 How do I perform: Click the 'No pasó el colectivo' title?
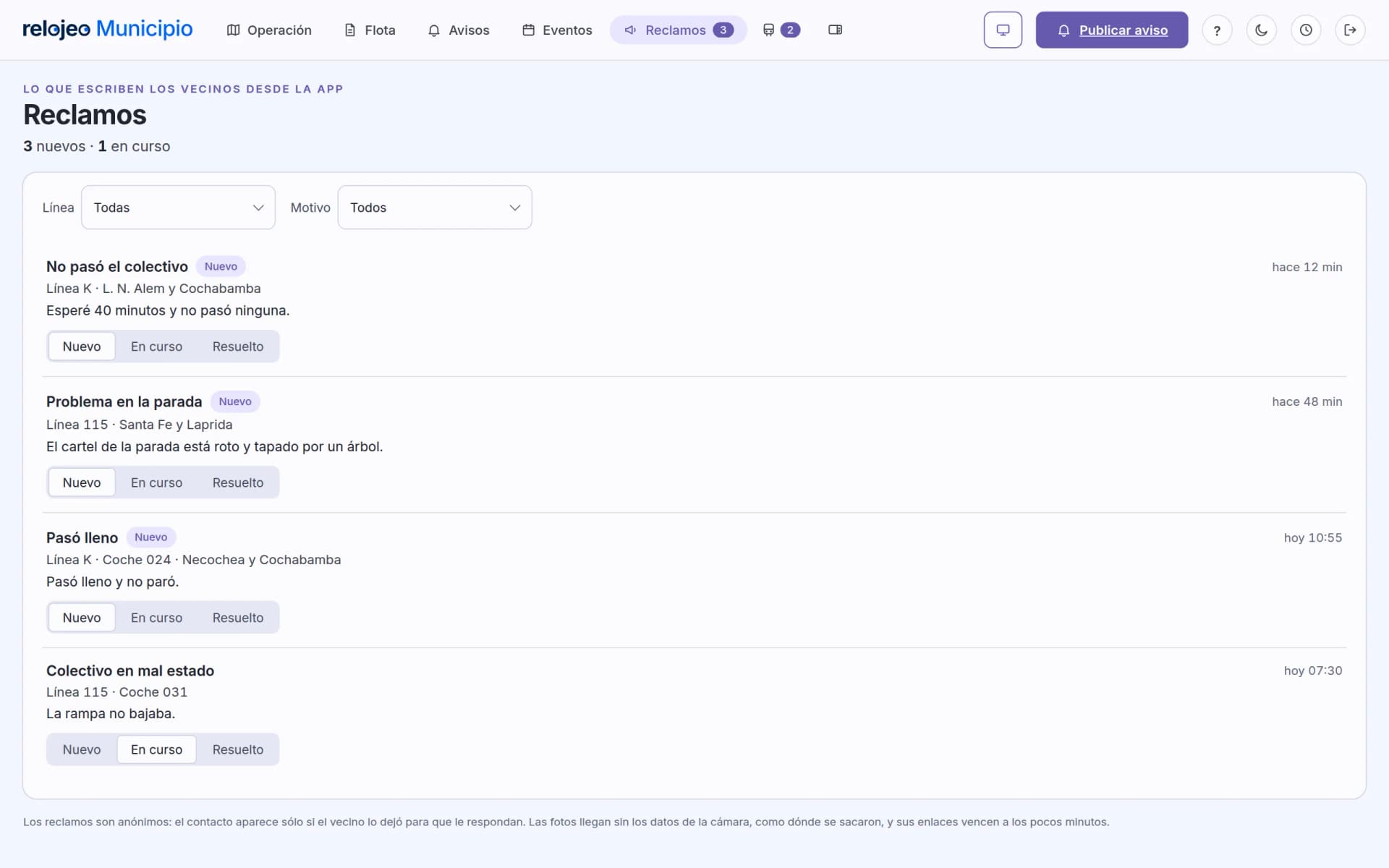(117, 266)
